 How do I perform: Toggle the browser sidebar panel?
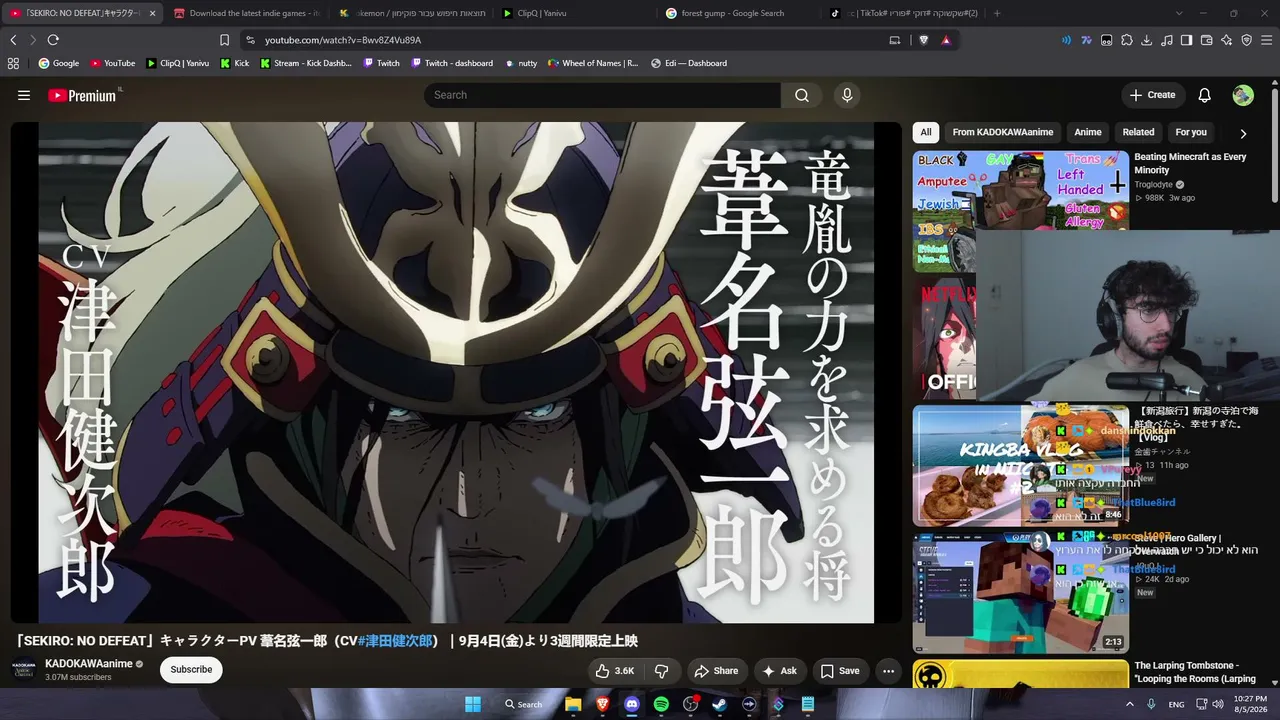point(1186,40)
